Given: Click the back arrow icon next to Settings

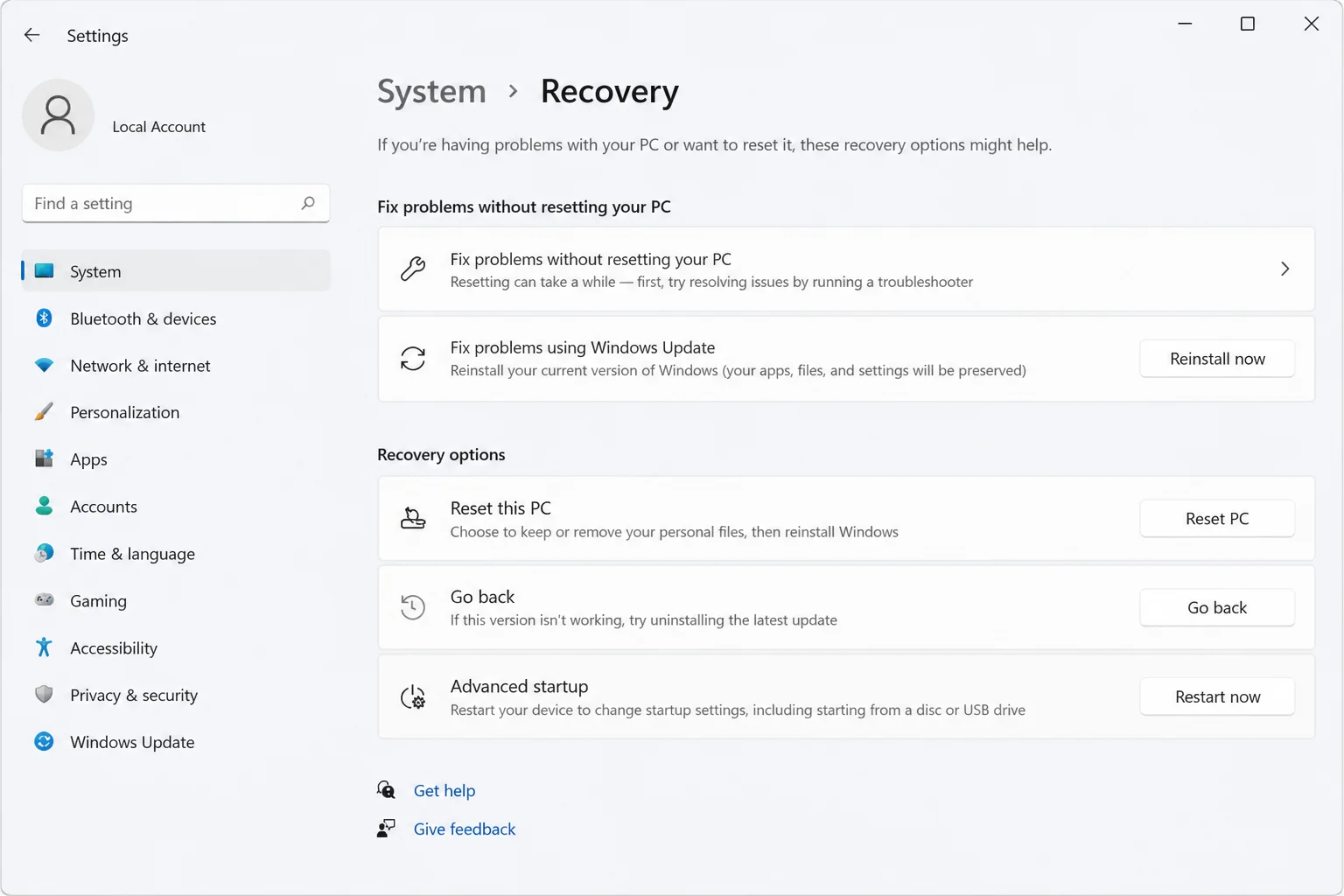Looking at the screenshot, I should [x=32, y=35].
